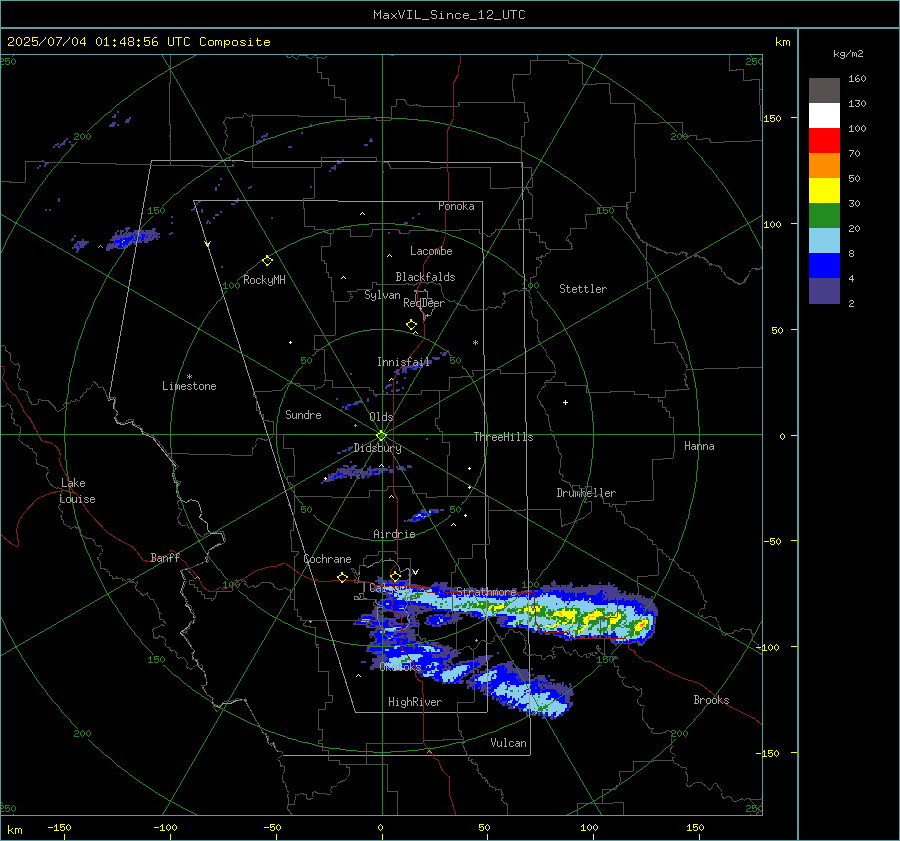Click the Cochrane label
The height and width of the screenshot is (841, 900).
(327, 559)
